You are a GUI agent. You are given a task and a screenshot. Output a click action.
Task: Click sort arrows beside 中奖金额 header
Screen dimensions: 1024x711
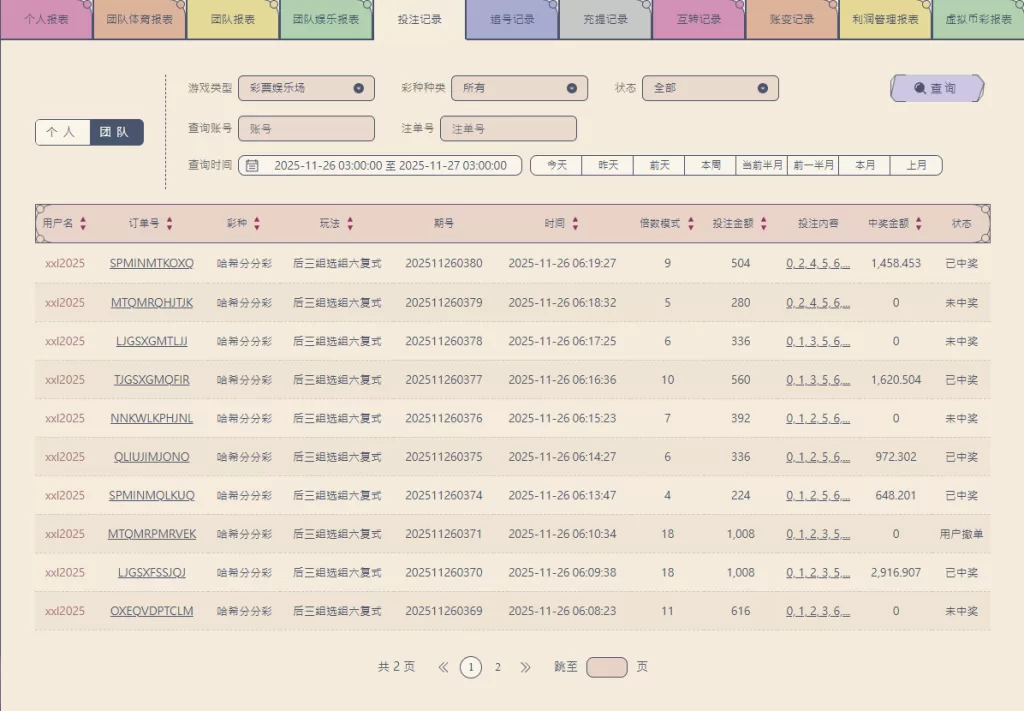[918, 224]
